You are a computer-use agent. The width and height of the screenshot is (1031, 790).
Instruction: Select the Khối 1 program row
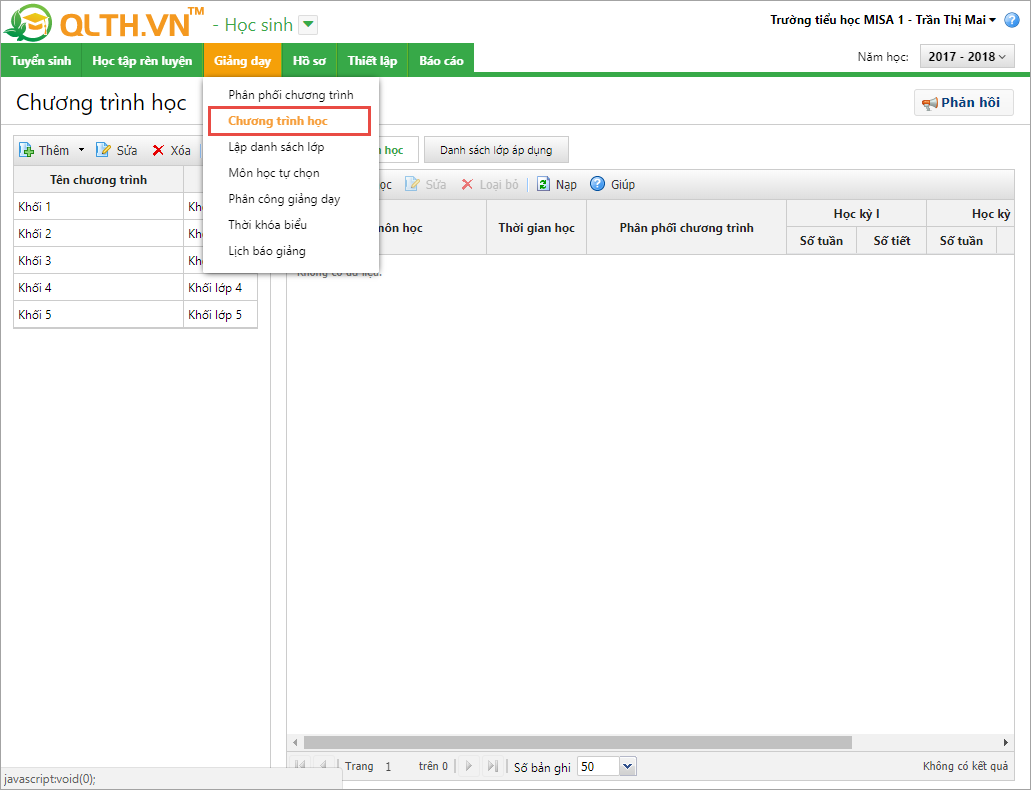99,207
